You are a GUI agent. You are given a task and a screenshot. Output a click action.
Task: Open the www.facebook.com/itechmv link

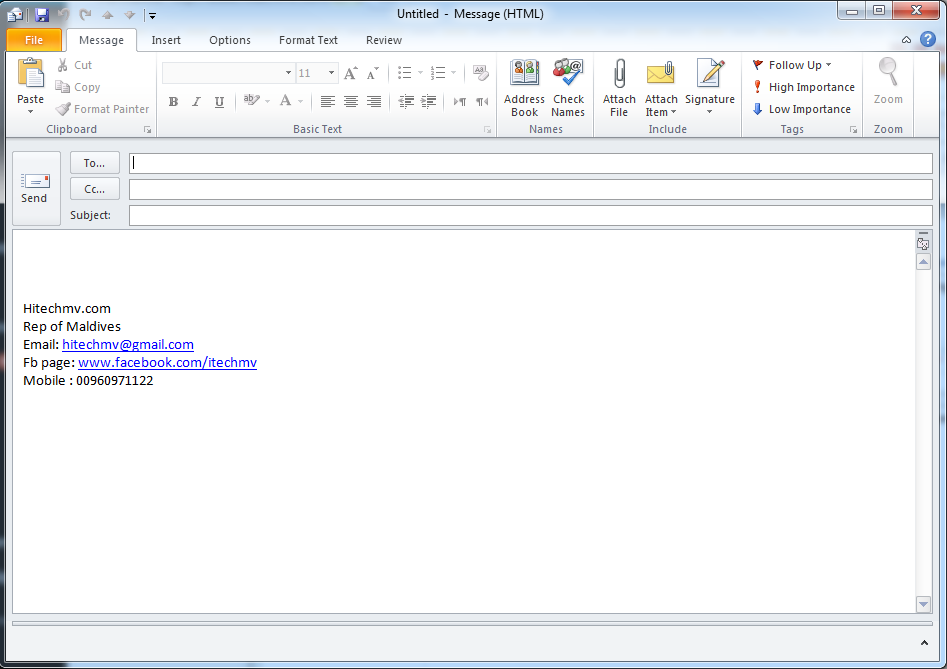coord(167,363)
